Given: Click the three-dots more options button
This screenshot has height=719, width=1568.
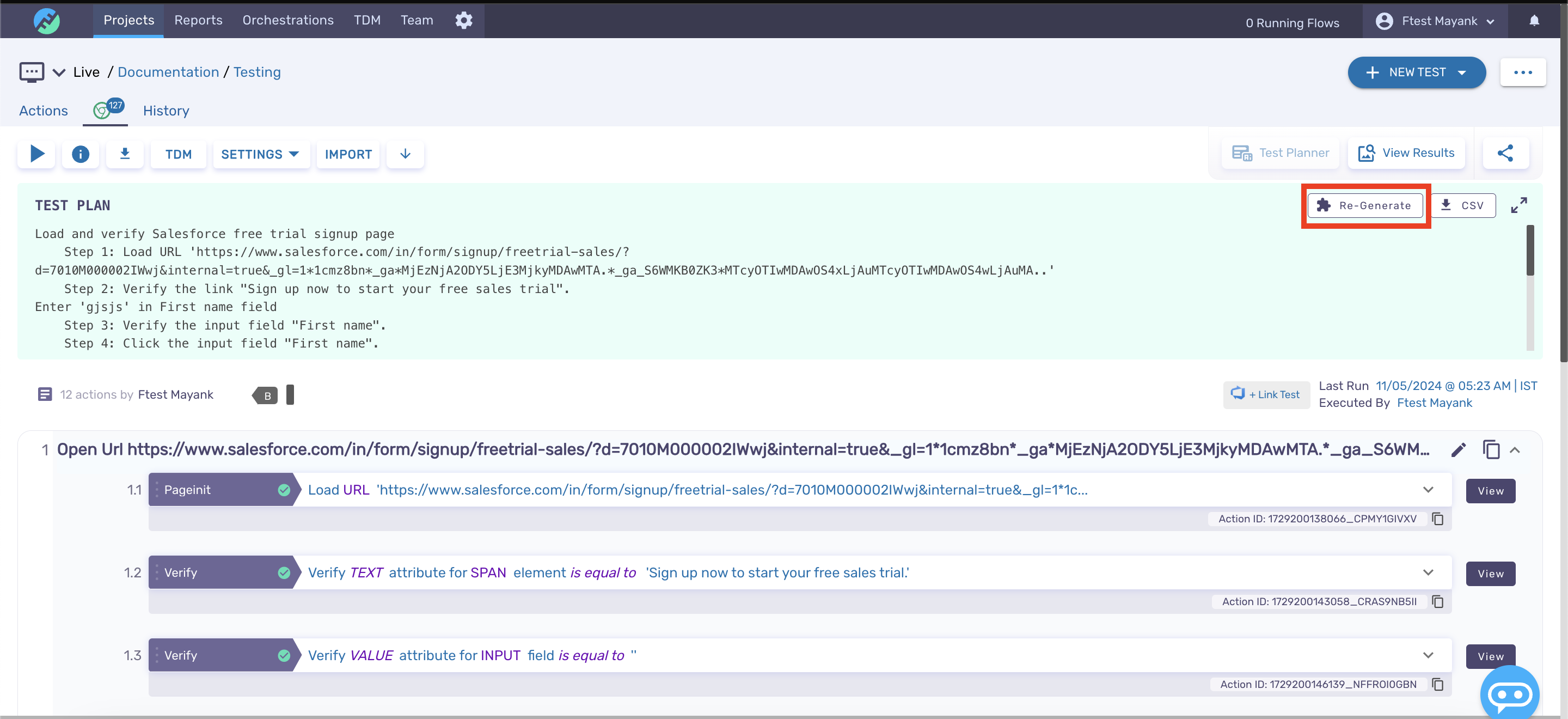Looking at the screenshot, I should click(x=1522, y=72).
